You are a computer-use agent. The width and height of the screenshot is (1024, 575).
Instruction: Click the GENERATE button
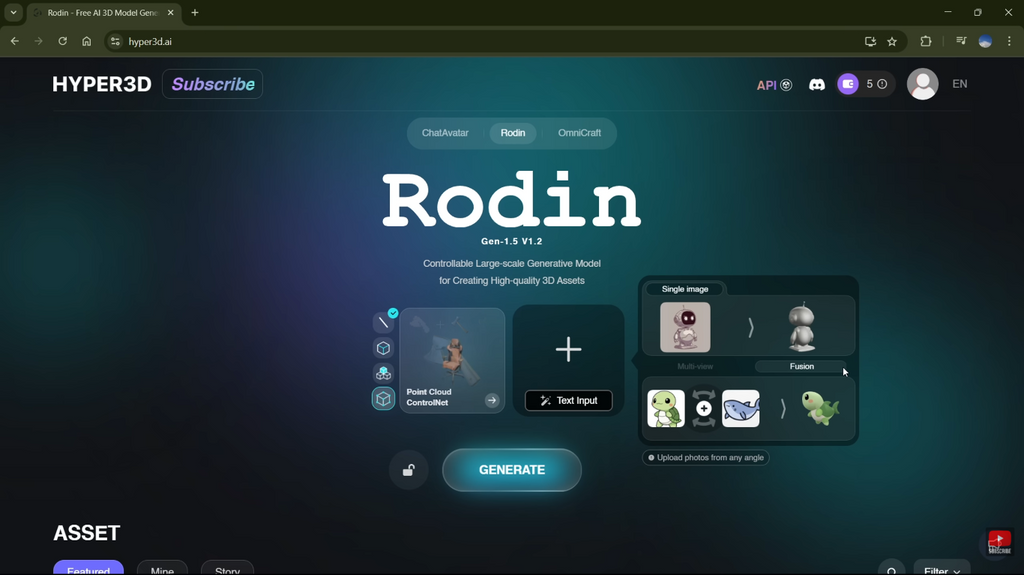512,470
